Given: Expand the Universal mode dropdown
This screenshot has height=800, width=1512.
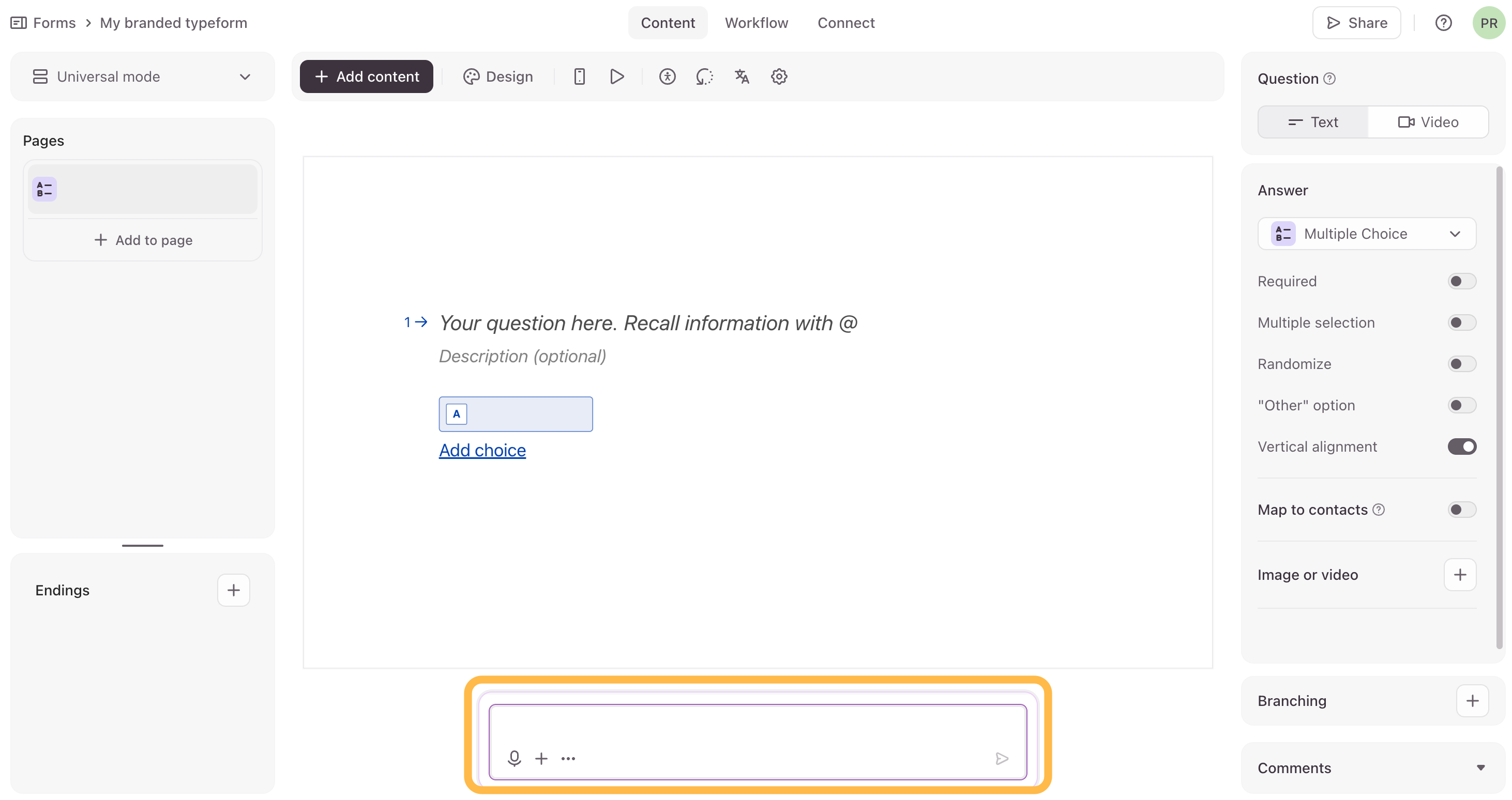Looking at the screenshot, I should pos(143,77).
